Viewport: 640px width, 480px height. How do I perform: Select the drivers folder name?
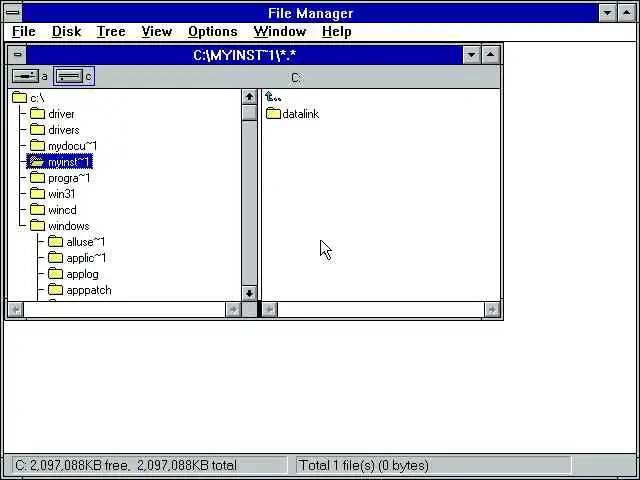(x=64, y=130)
